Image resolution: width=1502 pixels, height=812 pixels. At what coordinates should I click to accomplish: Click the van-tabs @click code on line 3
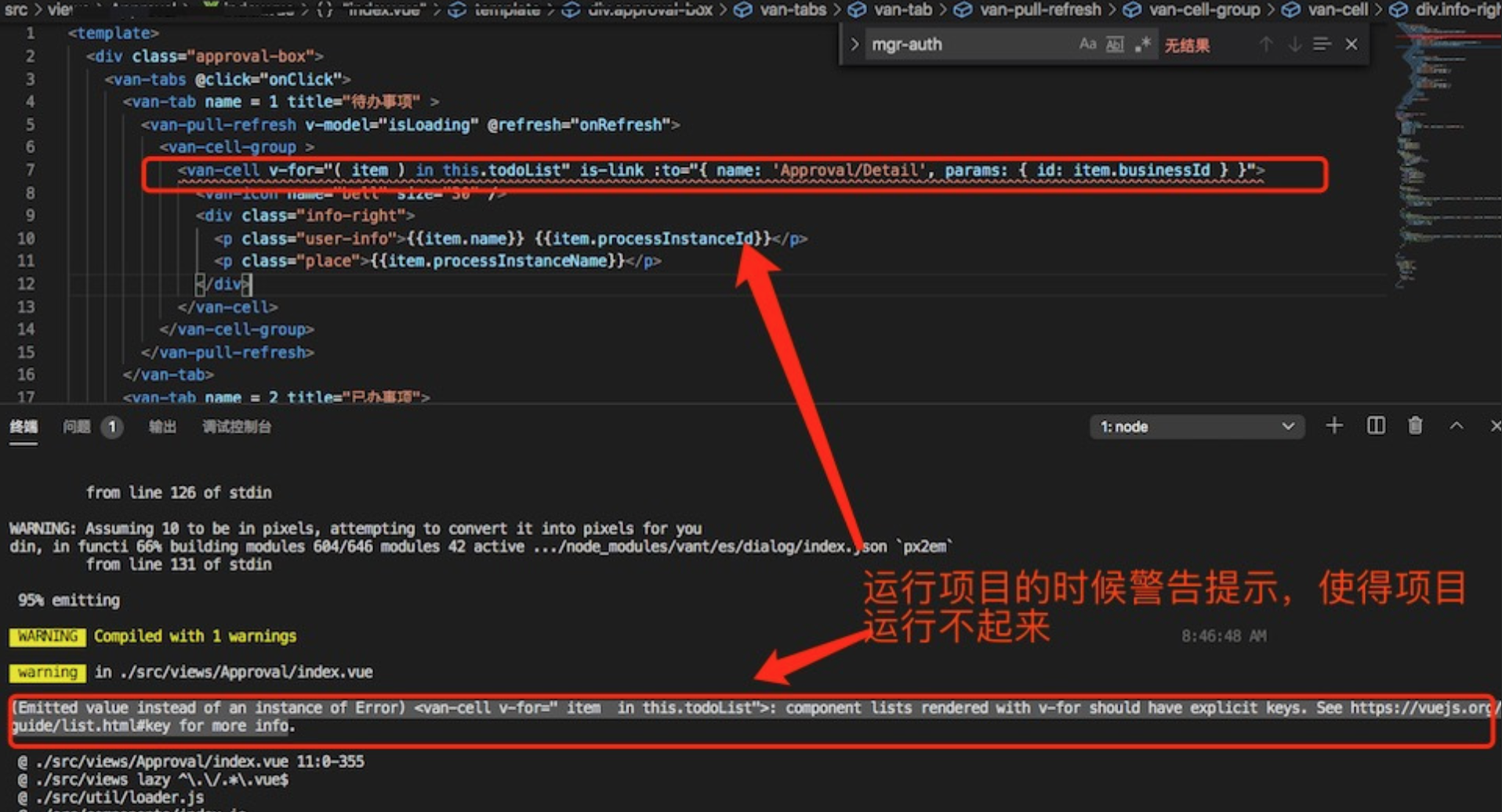point(227,79)
